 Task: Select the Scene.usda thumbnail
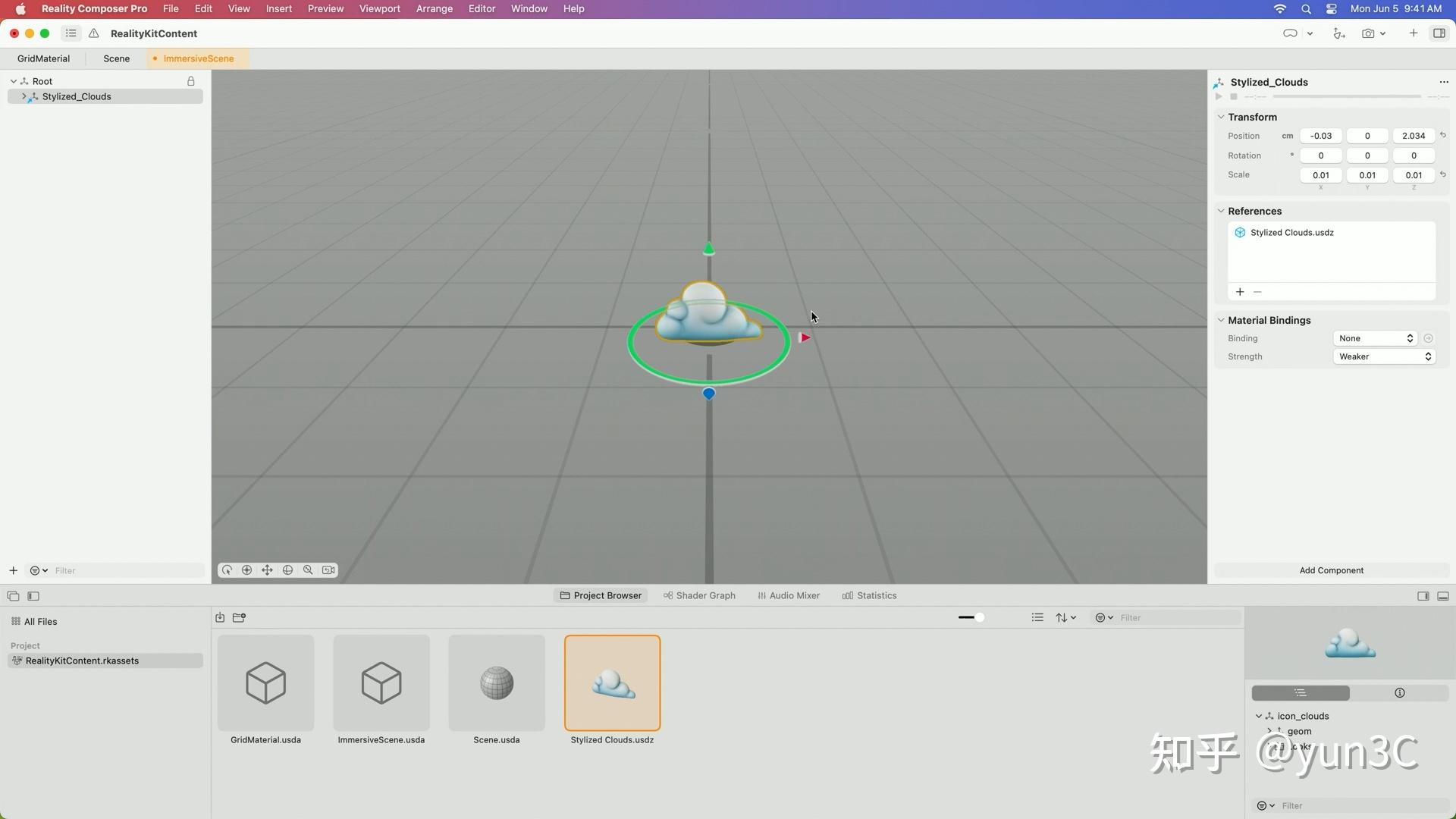point(497,683)
